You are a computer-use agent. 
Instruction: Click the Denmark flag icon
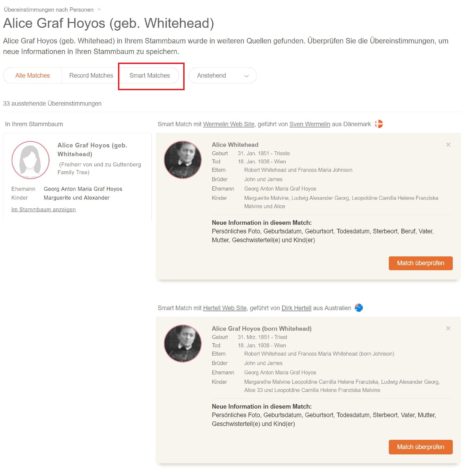point(379,124)
